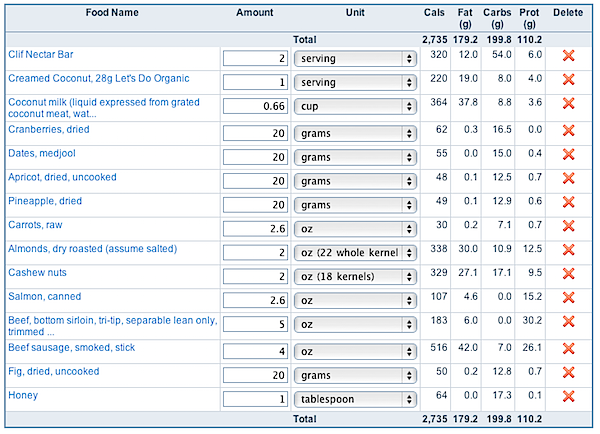Edit the amount field for Clif Nectar Bar
Image resolution: width=600 pixels, height=434 pixels.
pos(255,59)
